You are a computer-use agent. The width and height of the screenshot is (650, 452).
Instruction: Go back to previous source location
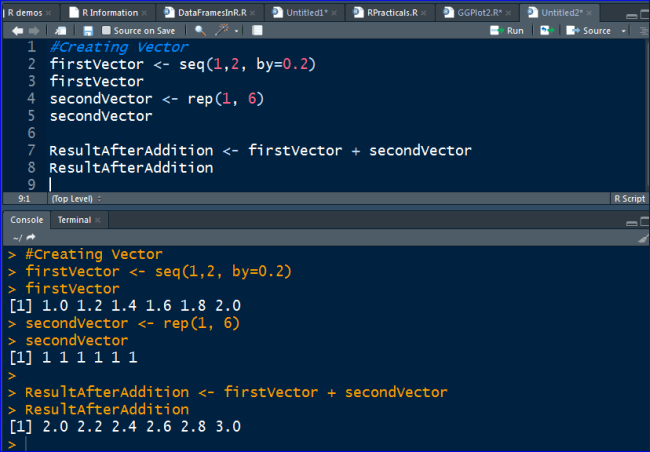click(17, 31)
